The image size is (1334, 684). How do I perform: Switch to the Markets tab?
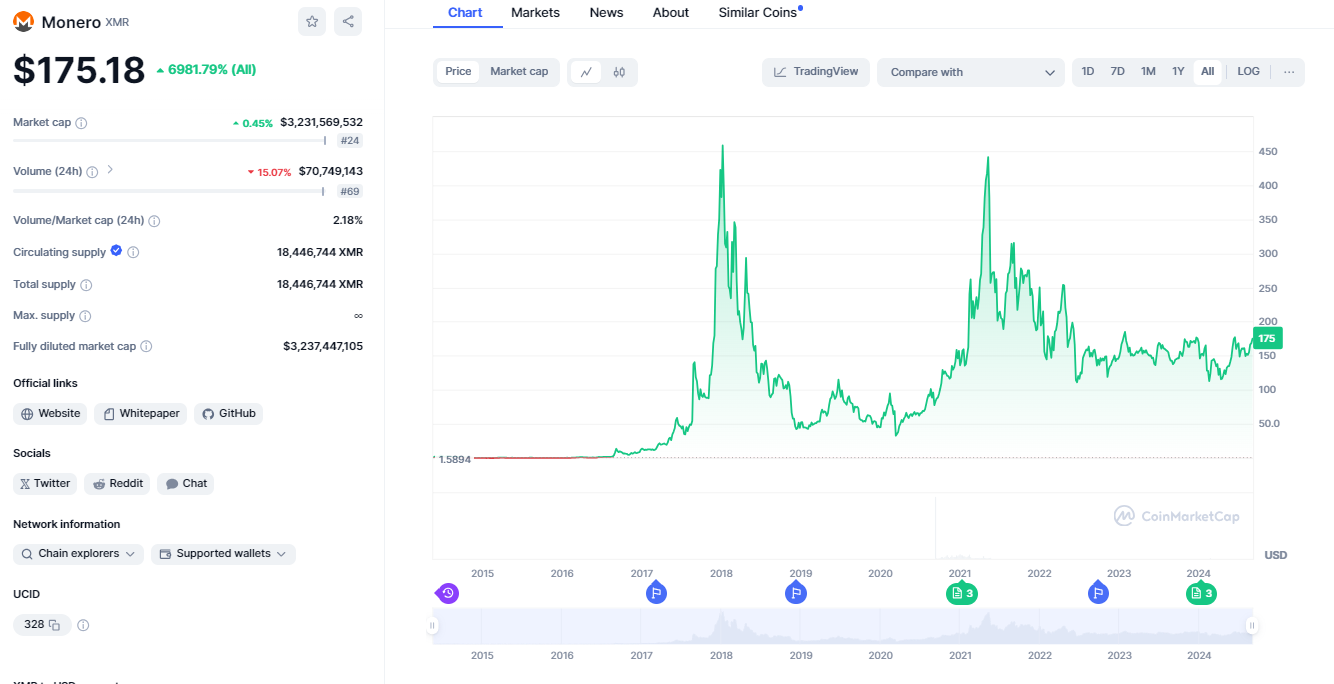point(535,13)
